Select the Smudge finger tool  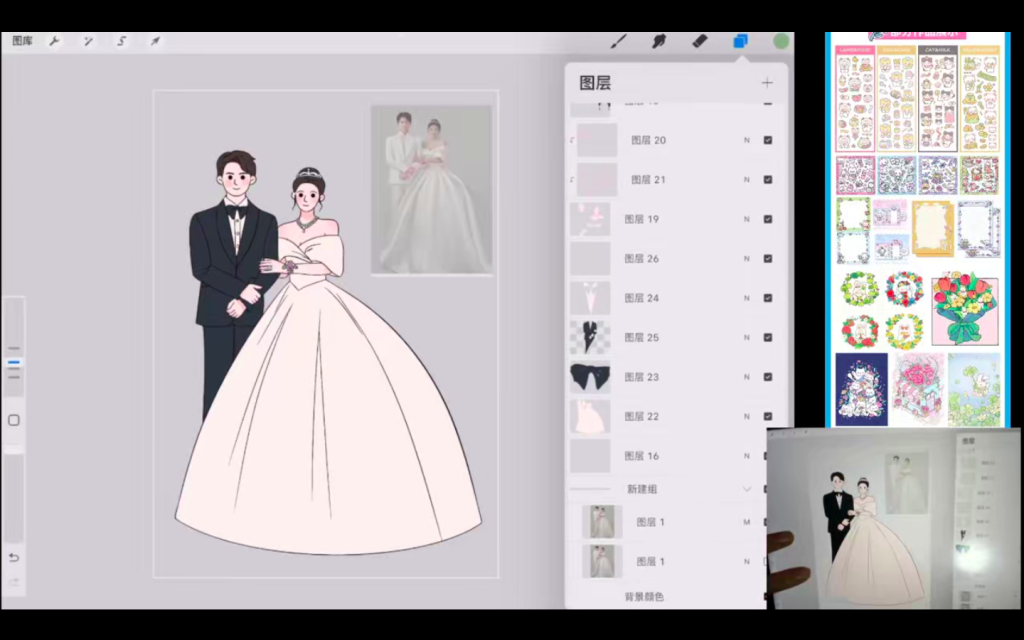point(659,41)
